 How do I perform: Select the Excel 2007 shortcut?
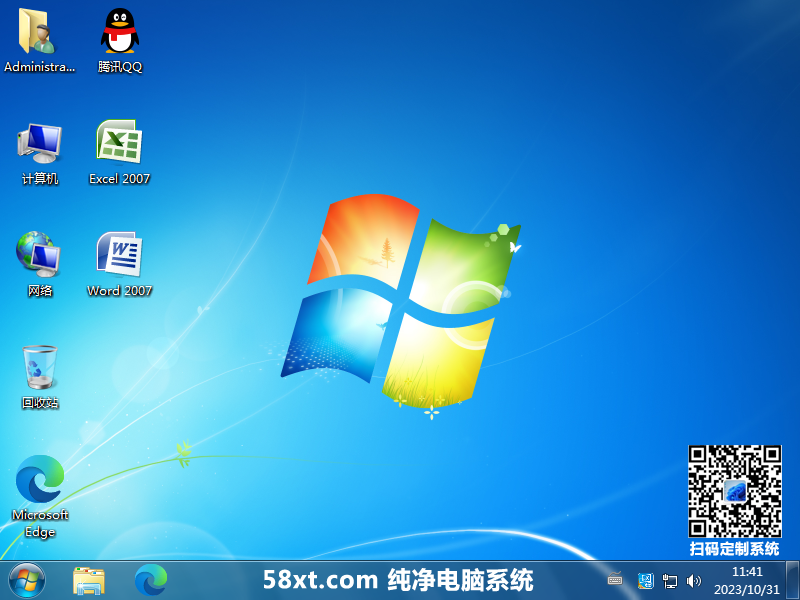pyautogui.click(x=119, y=152)
